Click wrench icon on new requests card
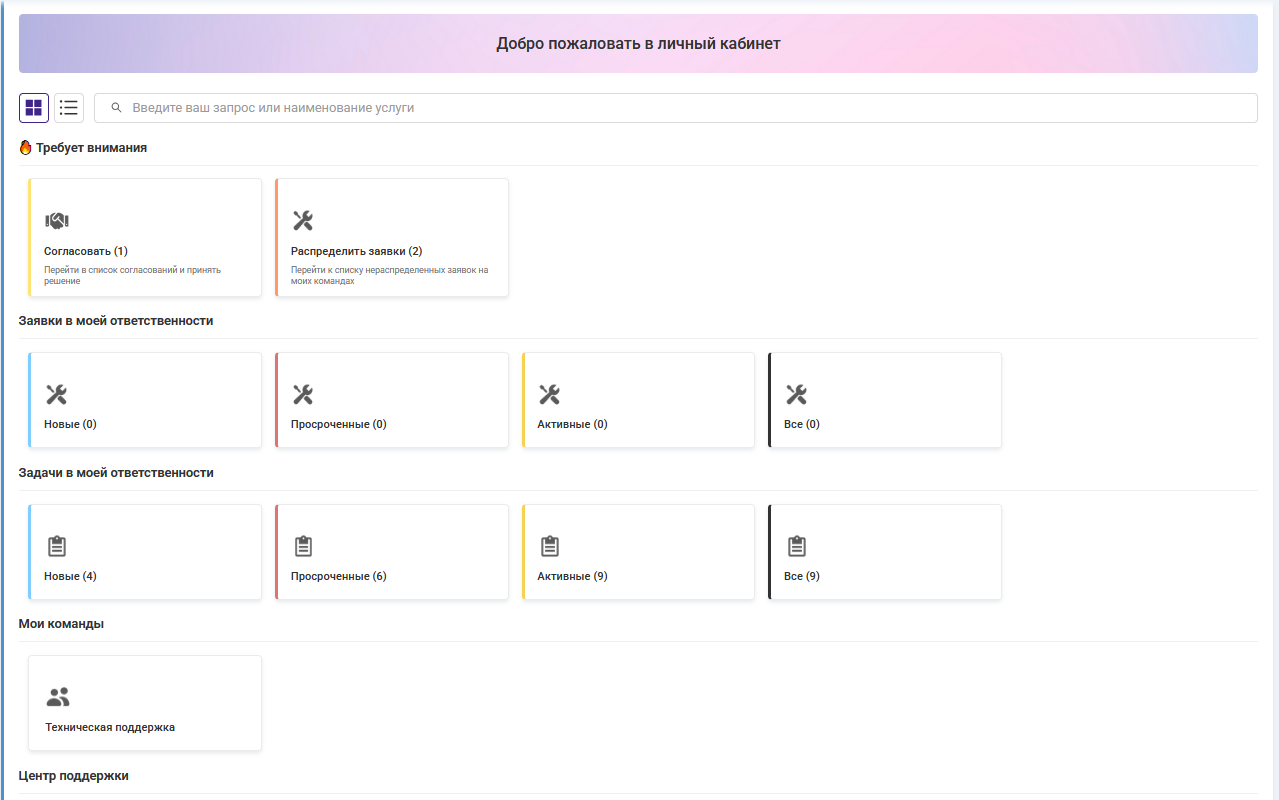This screenshot has width=1279, height=800. coord(57,394)
